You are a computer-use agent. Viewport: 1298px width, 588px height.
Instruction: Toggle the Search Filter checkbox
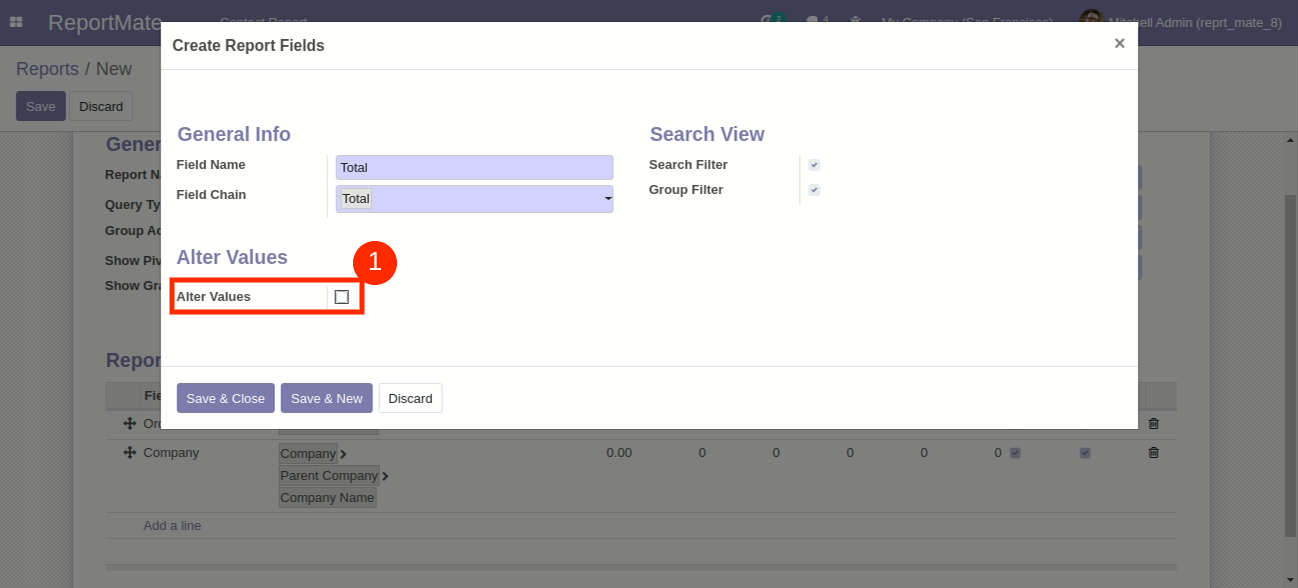point(814,165)
